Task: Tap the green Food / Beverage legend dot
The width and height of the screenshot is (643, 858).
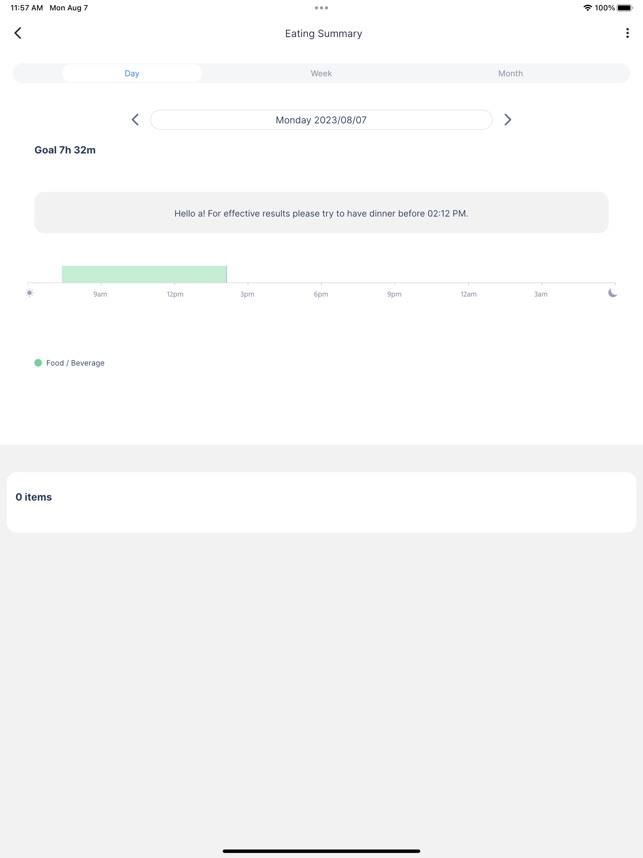Action: 38,363
